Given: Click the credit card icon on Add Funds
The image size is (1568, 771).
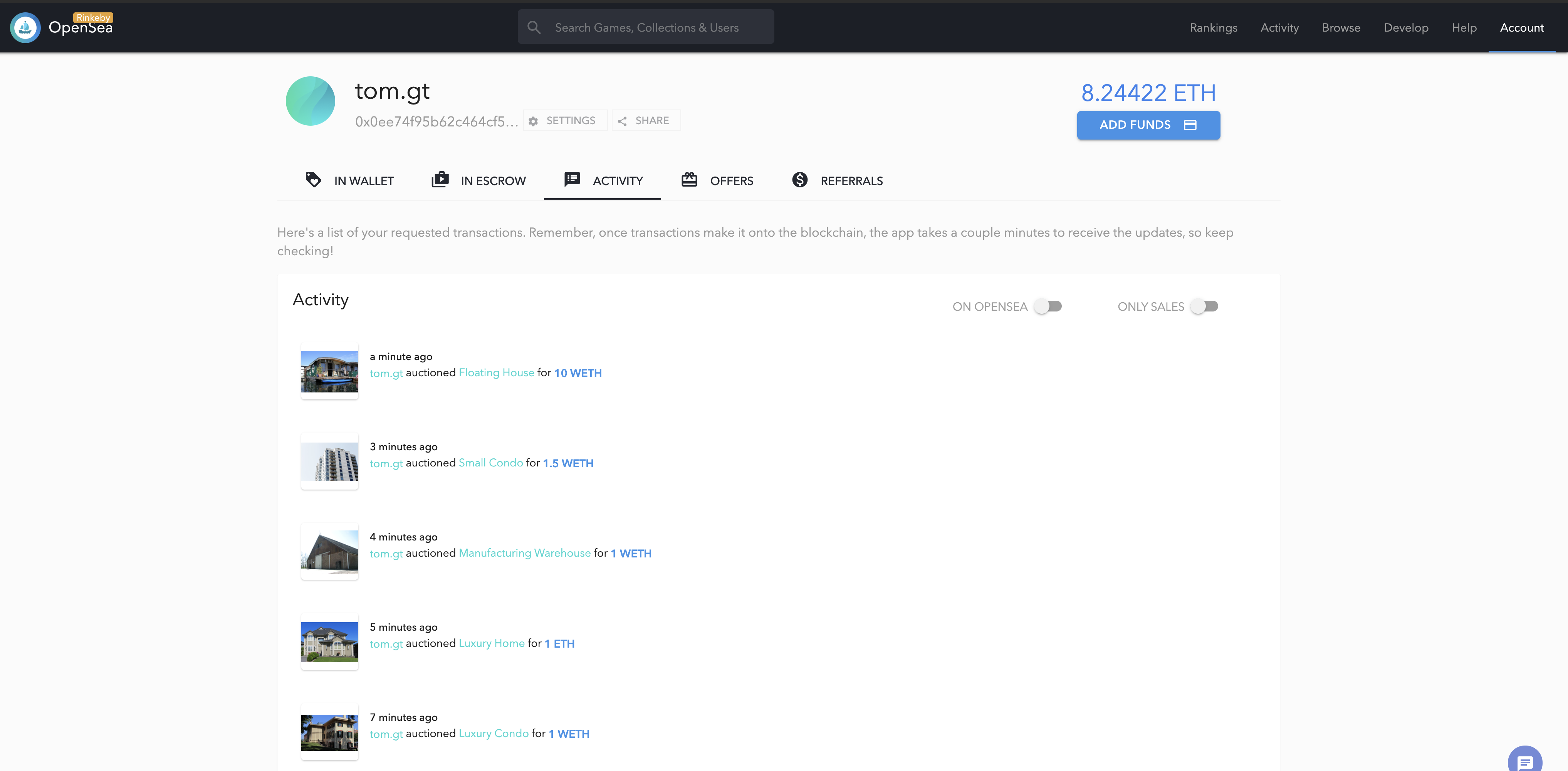Looking at the screenshot, I should tap(1190, 125).
